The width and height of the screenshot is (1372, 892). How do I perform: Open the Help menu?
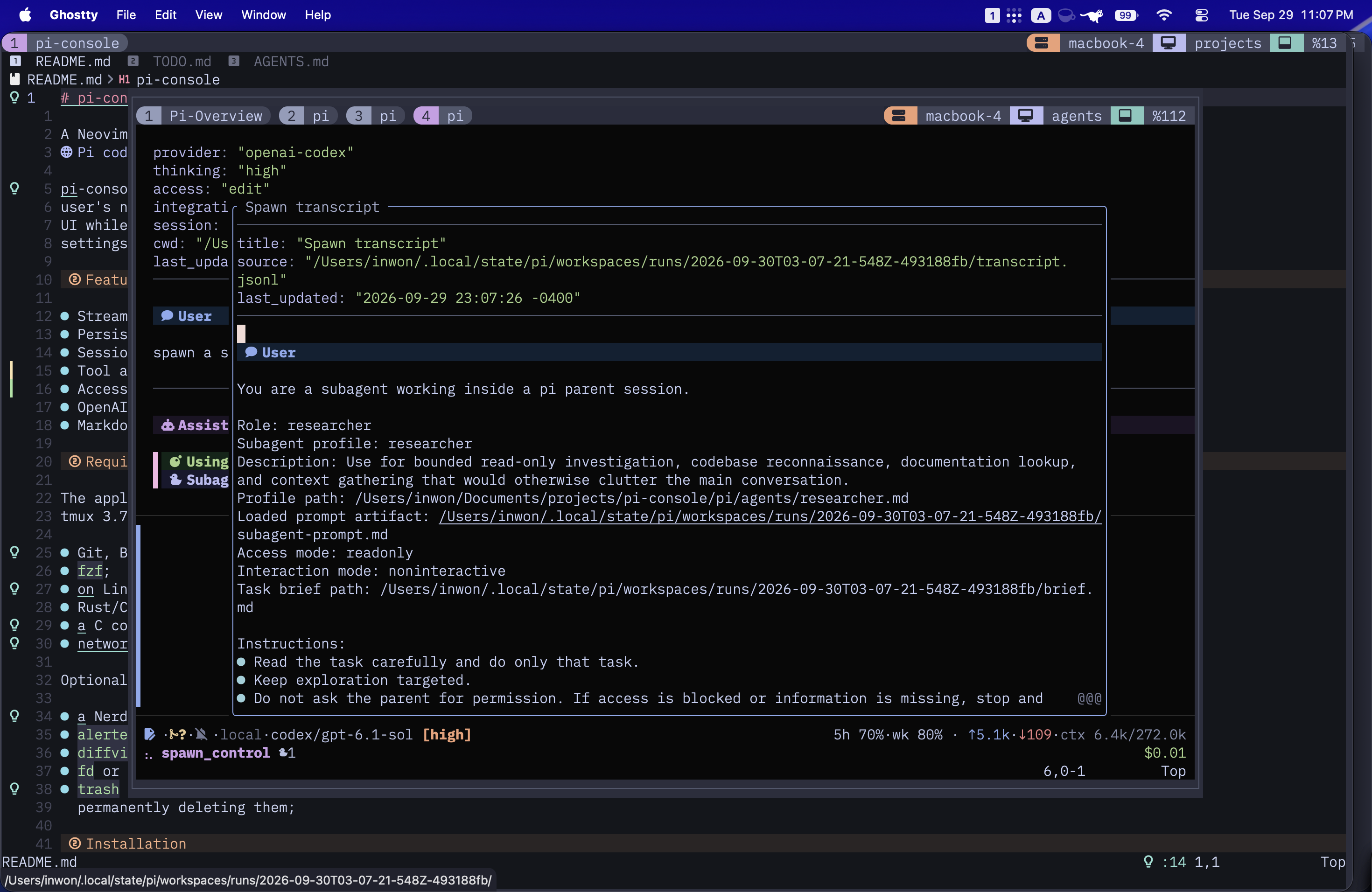(x=318, y=15)
